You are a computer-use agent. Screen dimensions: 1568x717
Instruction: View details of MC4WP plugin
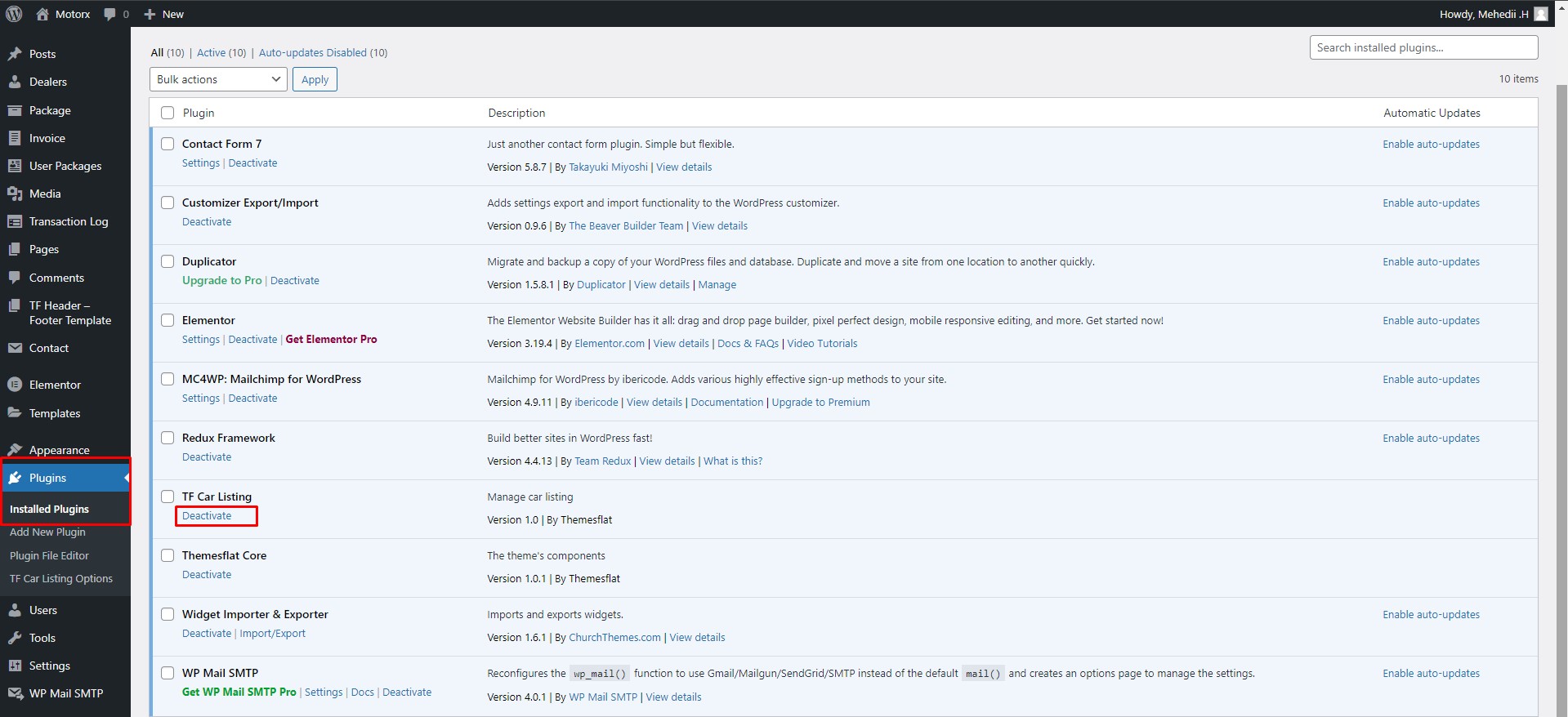click(x=654, y=402)
